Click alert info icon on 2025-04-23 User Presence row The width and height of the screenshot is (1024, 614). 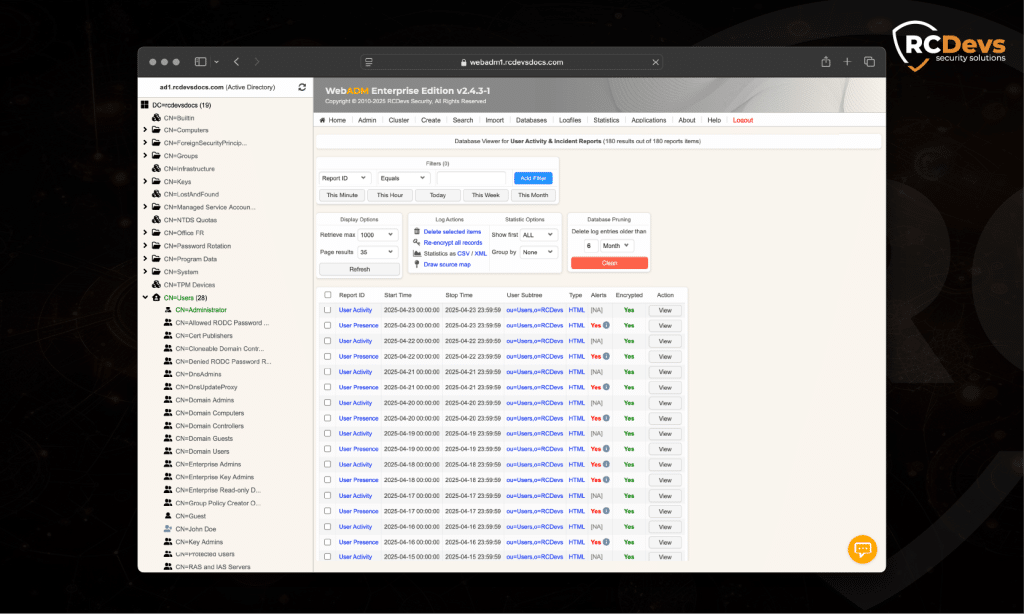[x=606, y=325]
